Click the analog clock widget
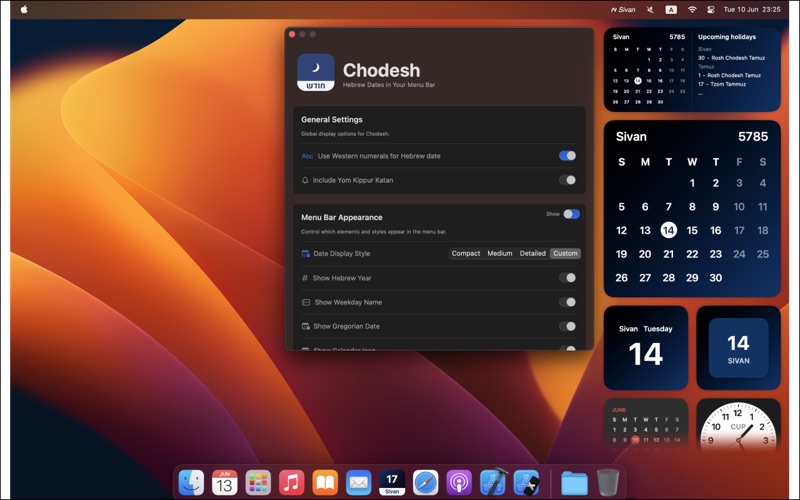 pos(739,426)
